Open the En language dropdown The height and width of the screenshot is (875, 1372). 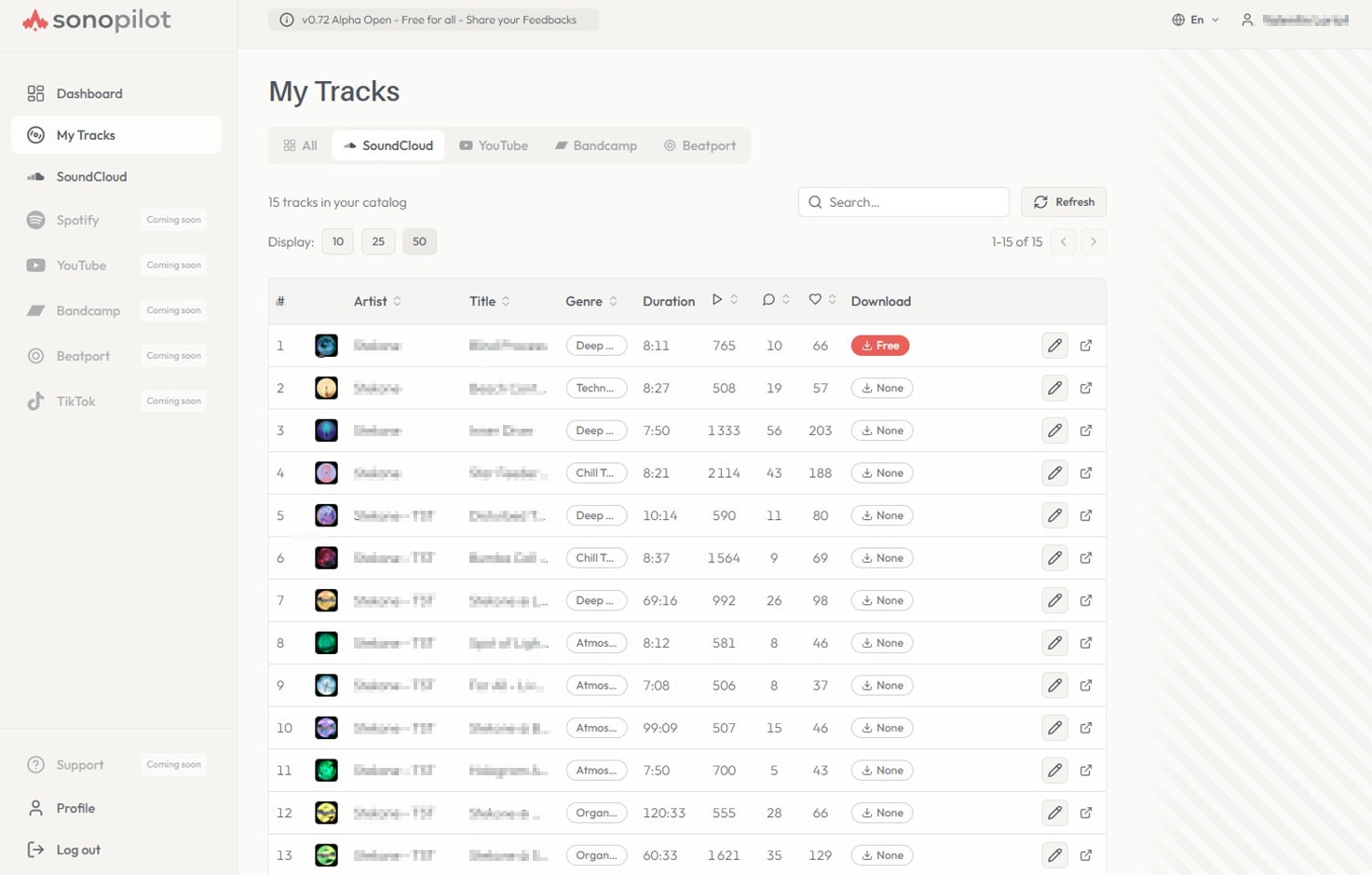(x=1195, y=19)
